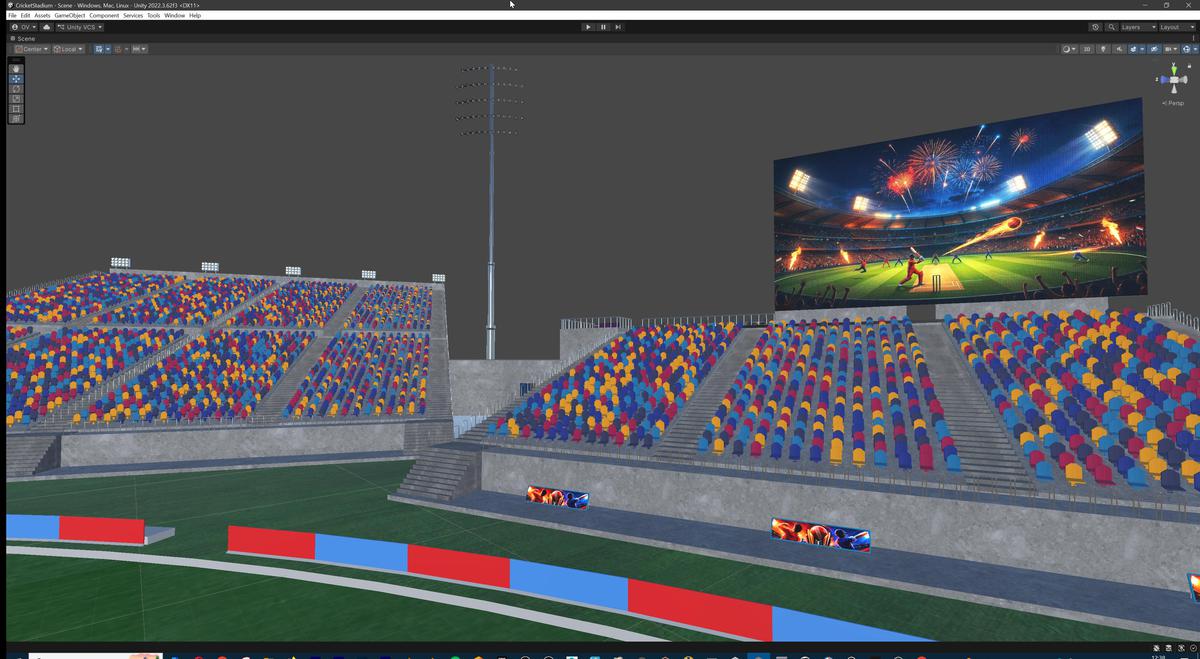
Task: Open the global search magnifier
Action: [1111, 27]
